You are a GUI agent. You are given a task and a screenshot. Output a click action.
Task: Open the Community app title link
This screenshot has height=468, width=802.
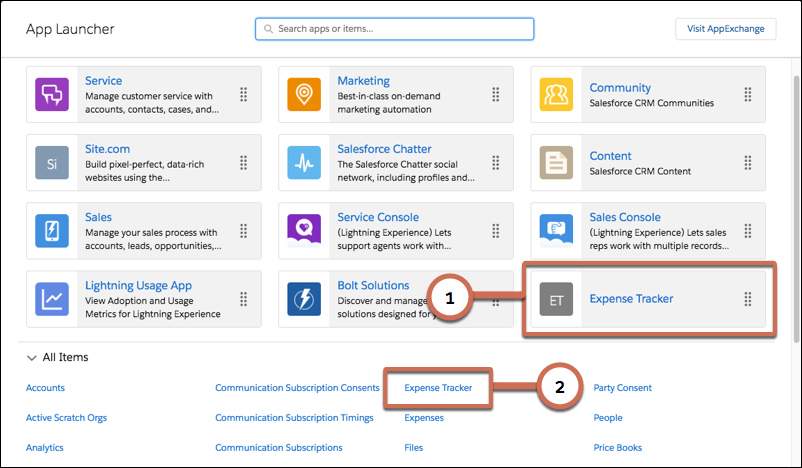pyautogui.click(x=620, y=87)
